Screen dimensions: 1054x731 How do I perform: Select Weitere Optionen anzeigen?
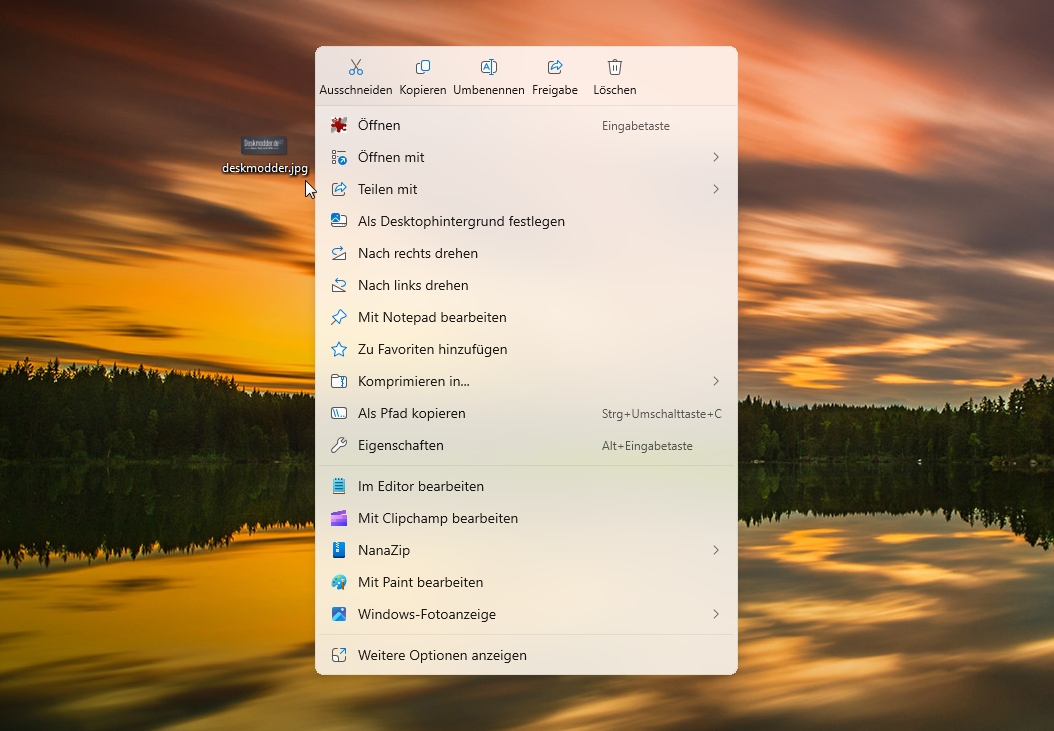click(x=526, y=655)
